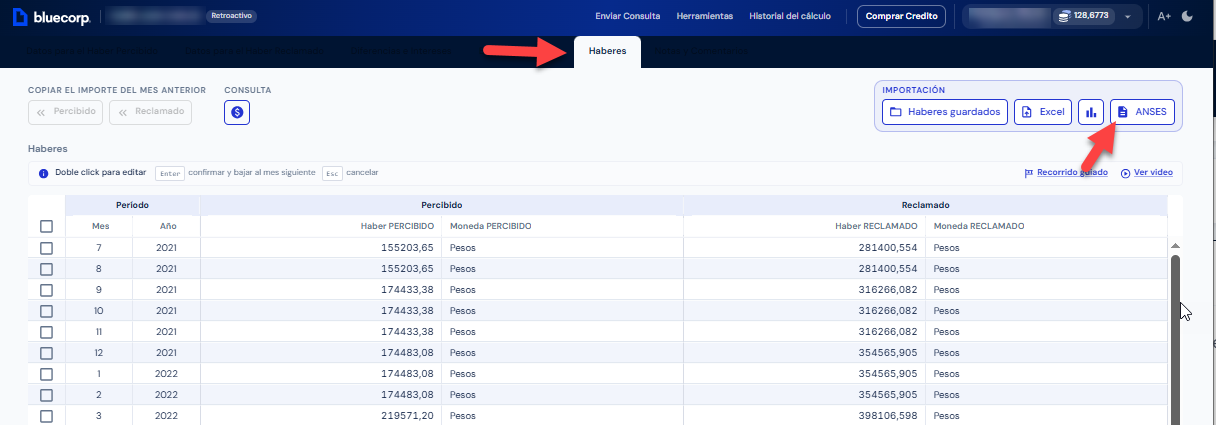
Task: Click the Año column header
Action: pos(167,226)
